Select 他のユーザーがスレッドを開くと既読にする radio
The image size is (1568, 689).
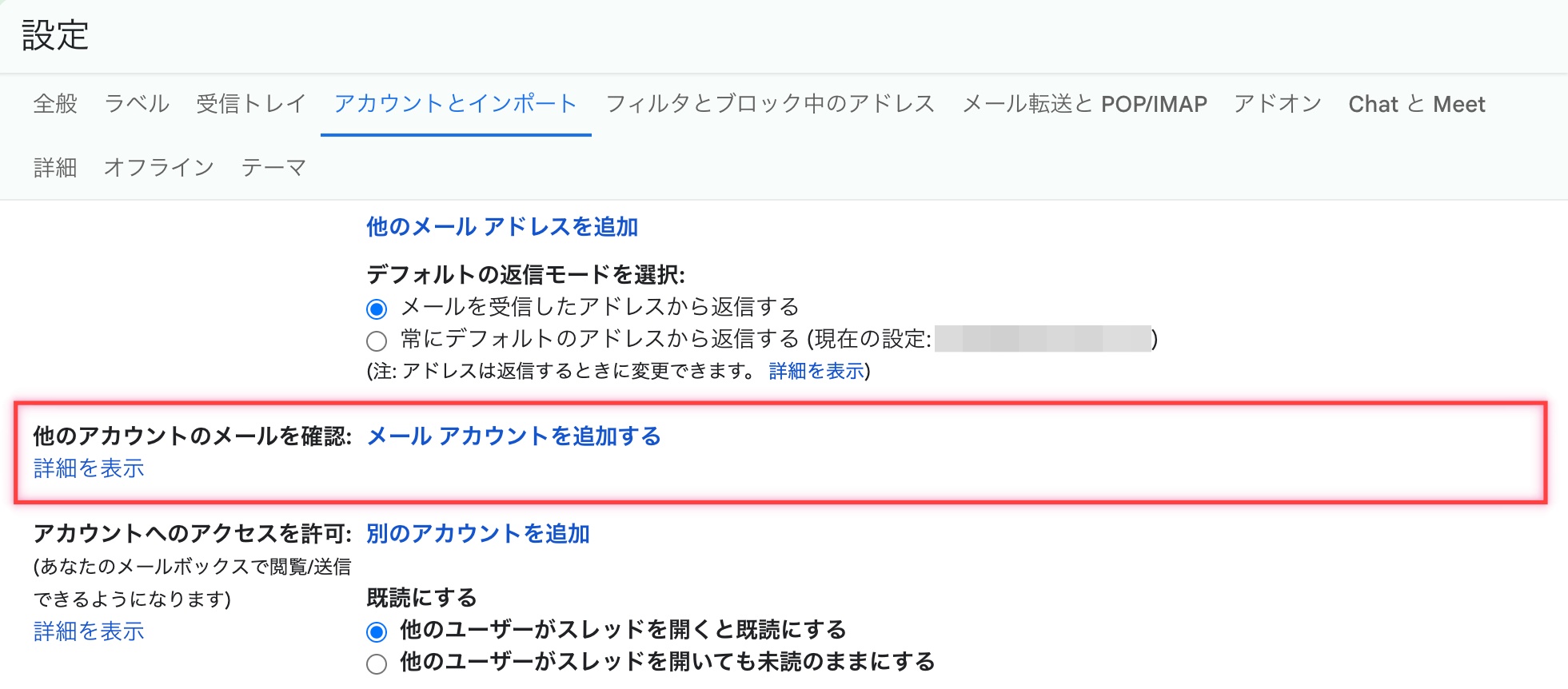coord(377,632)
